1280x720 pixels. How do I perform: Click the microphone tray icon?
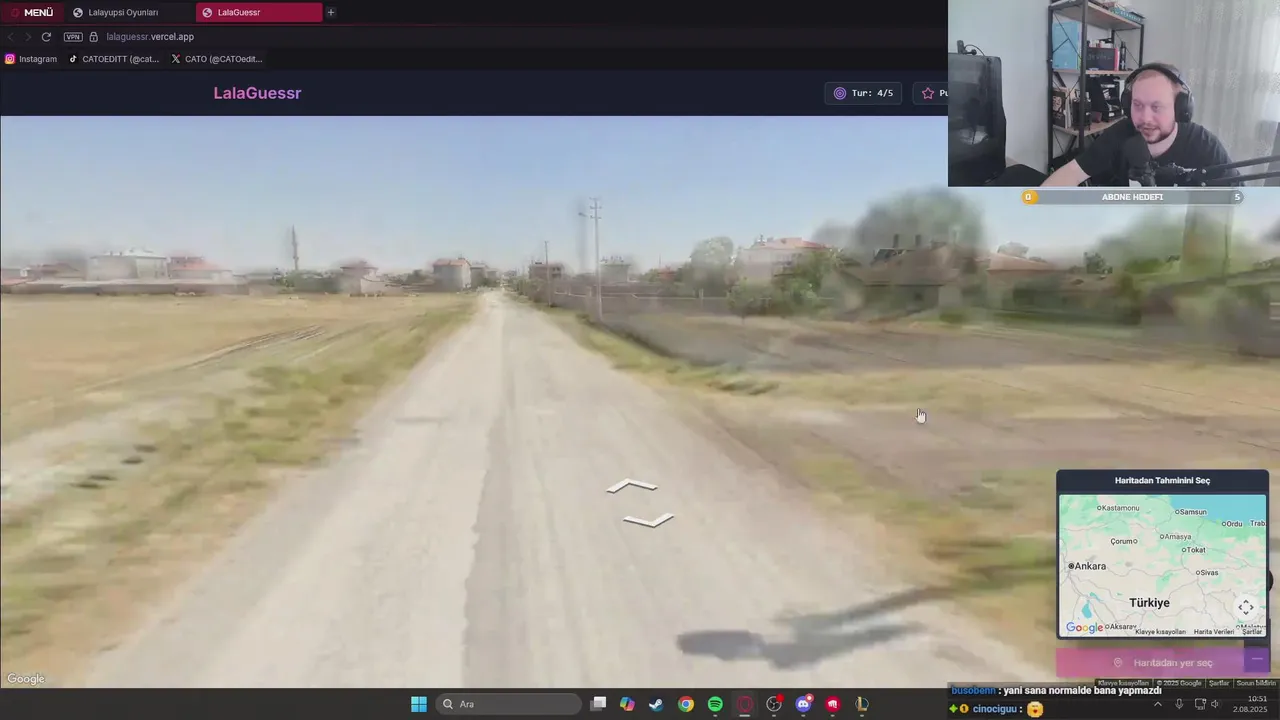coord(1179,704)
